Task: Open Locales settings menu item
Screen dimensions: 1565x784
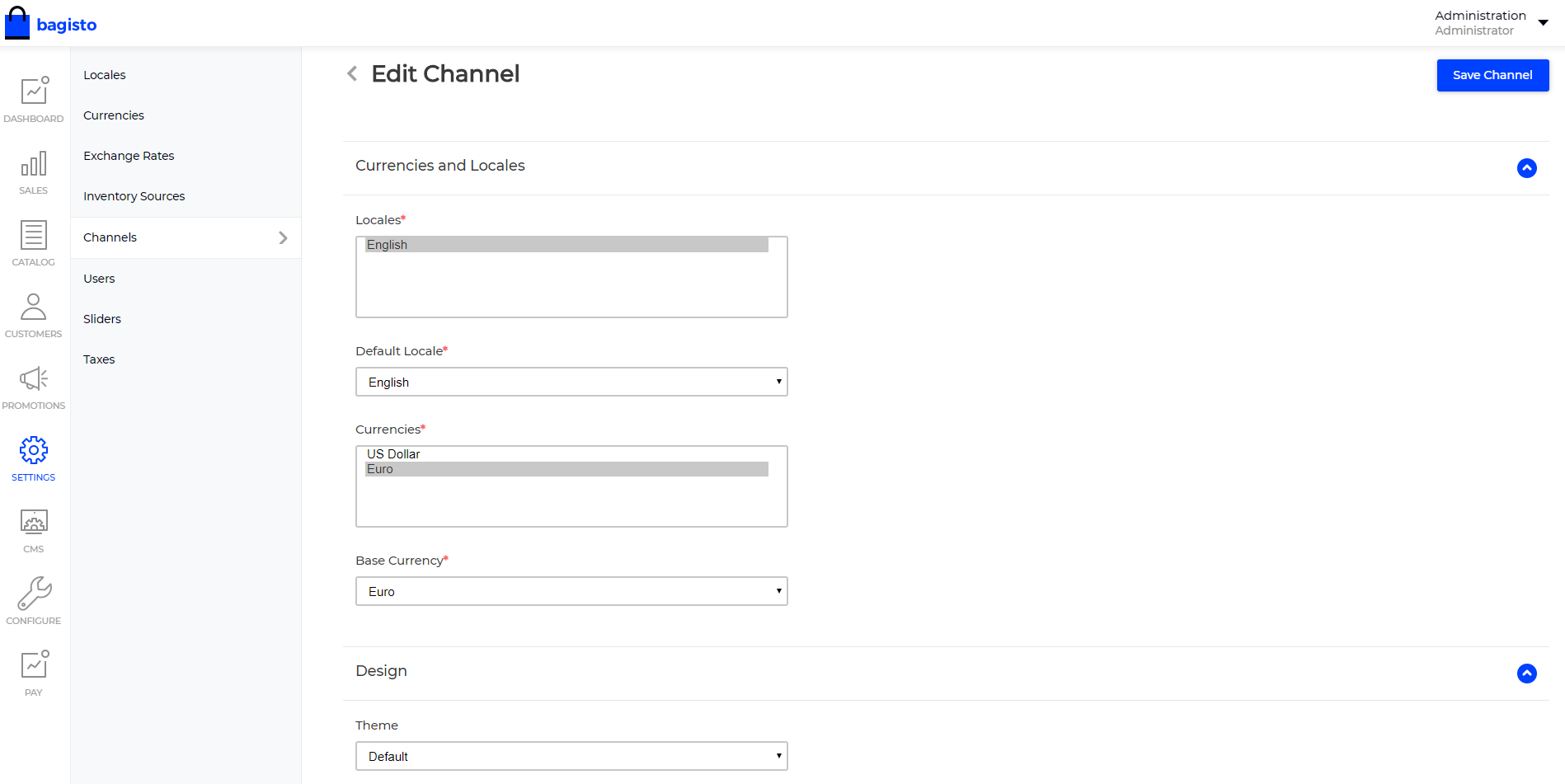Action: [x=105, y=75]
